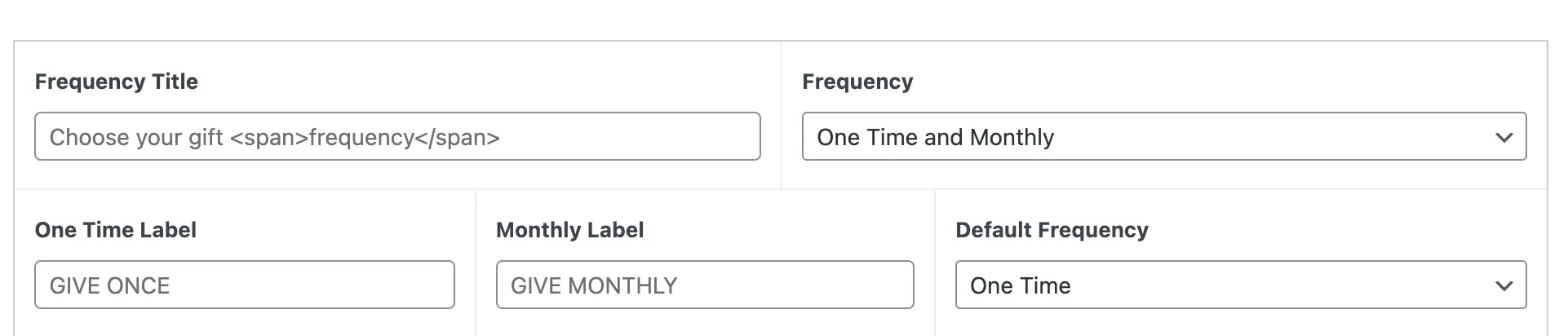This screenshot has width=1568, height=336.
Task: Click the "Frequency" label above the dropdown
Action: pos(857,82)
